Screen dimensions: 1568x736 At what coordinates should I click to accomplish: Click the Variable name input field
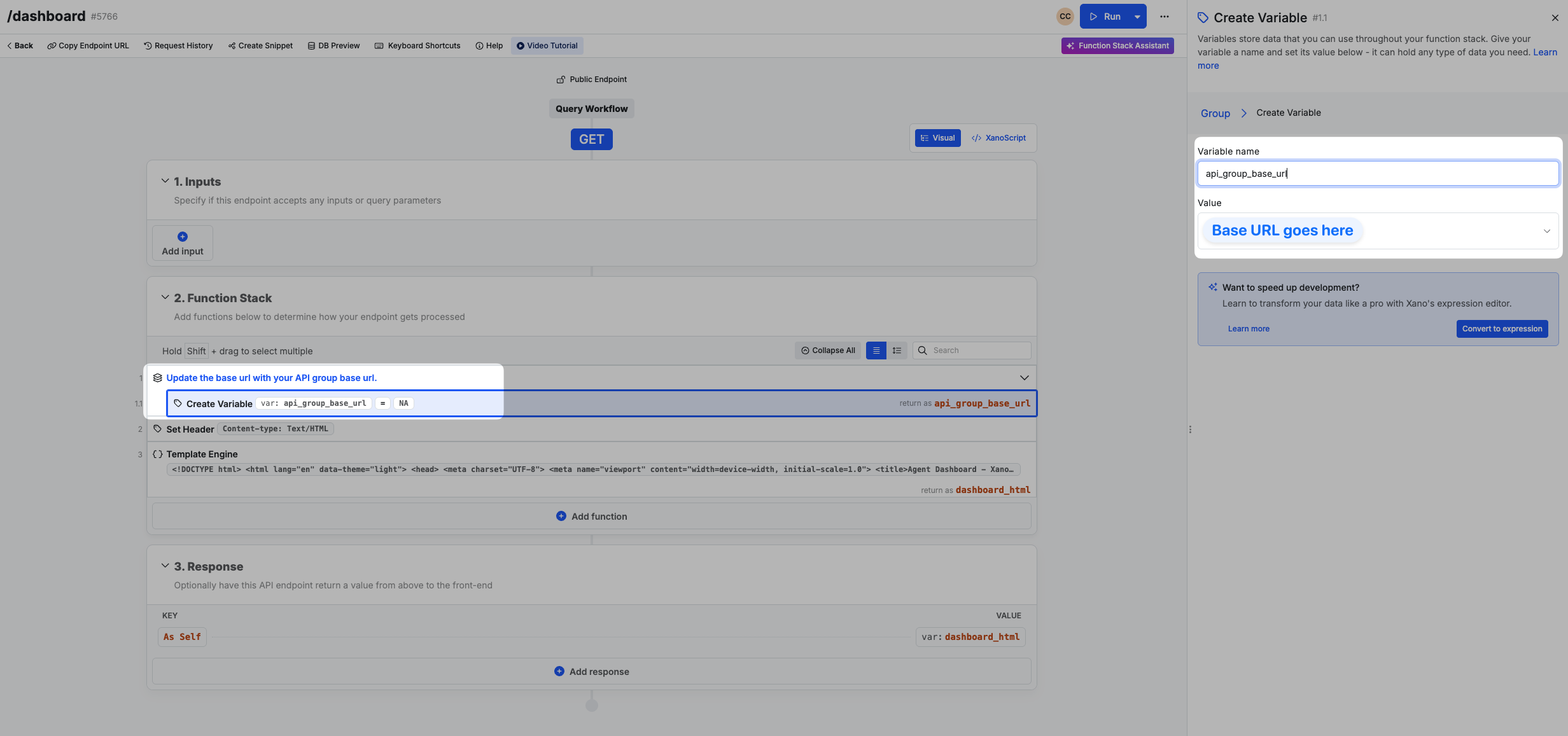pos(1377,174)
